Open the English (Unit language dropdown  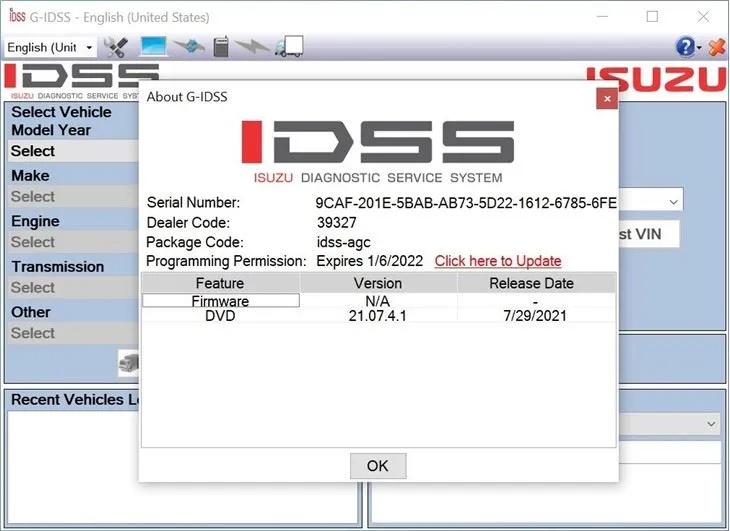coord(50,47)
